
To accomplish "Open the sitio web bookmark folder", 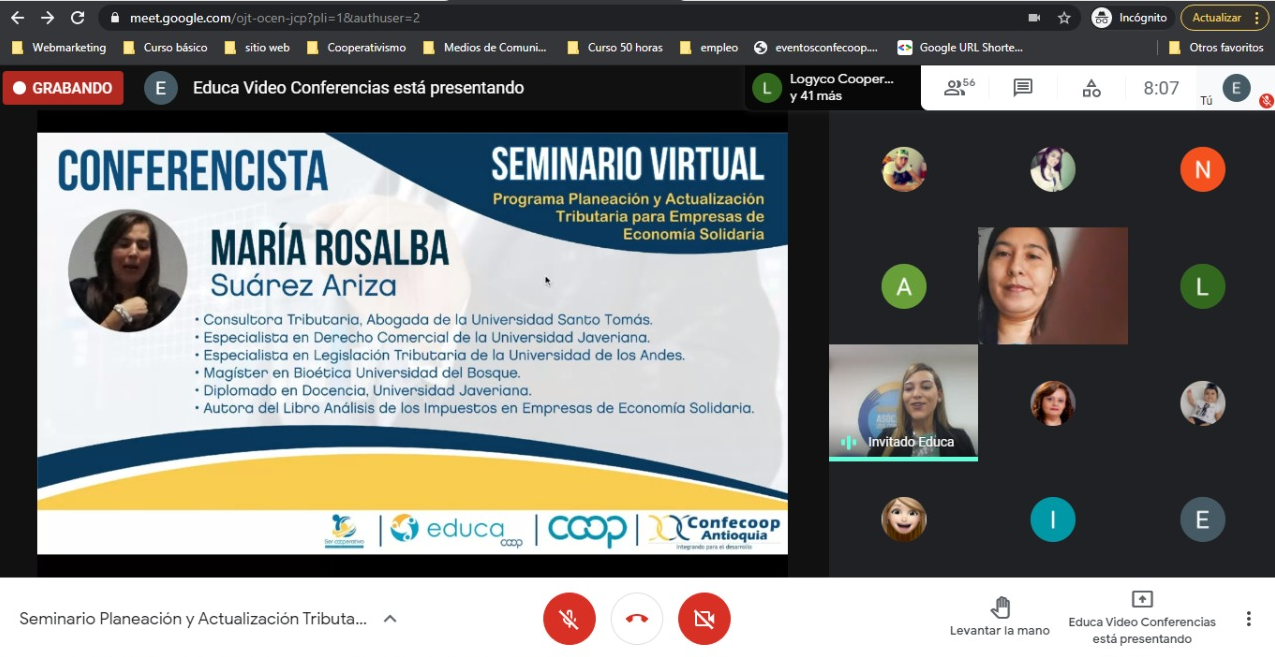I will (257, 47).
